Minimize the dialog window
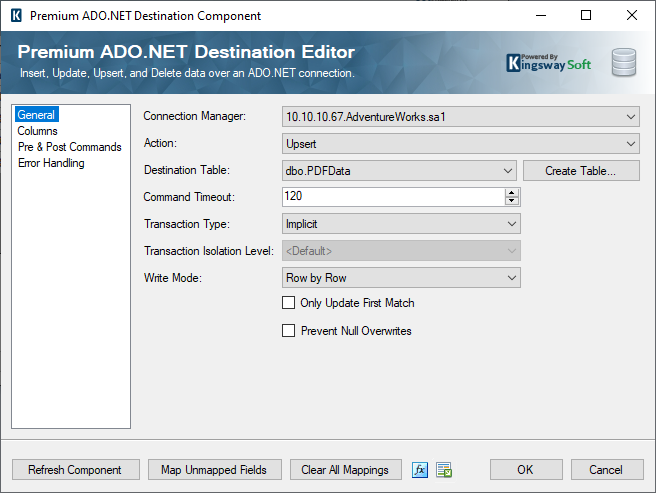The width and height of the screenshot is (656, 494). pyautogui.click(x=541, y=15)
